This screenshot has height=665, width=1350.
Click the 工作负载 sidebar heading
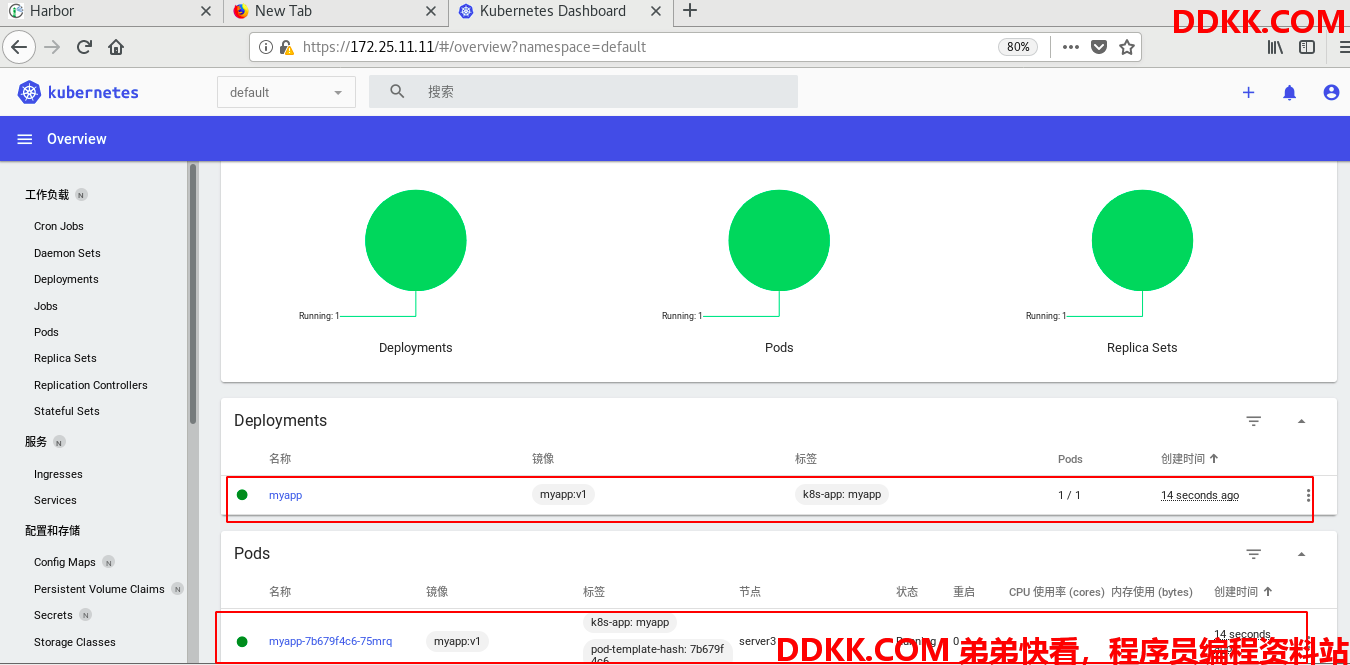47,195
